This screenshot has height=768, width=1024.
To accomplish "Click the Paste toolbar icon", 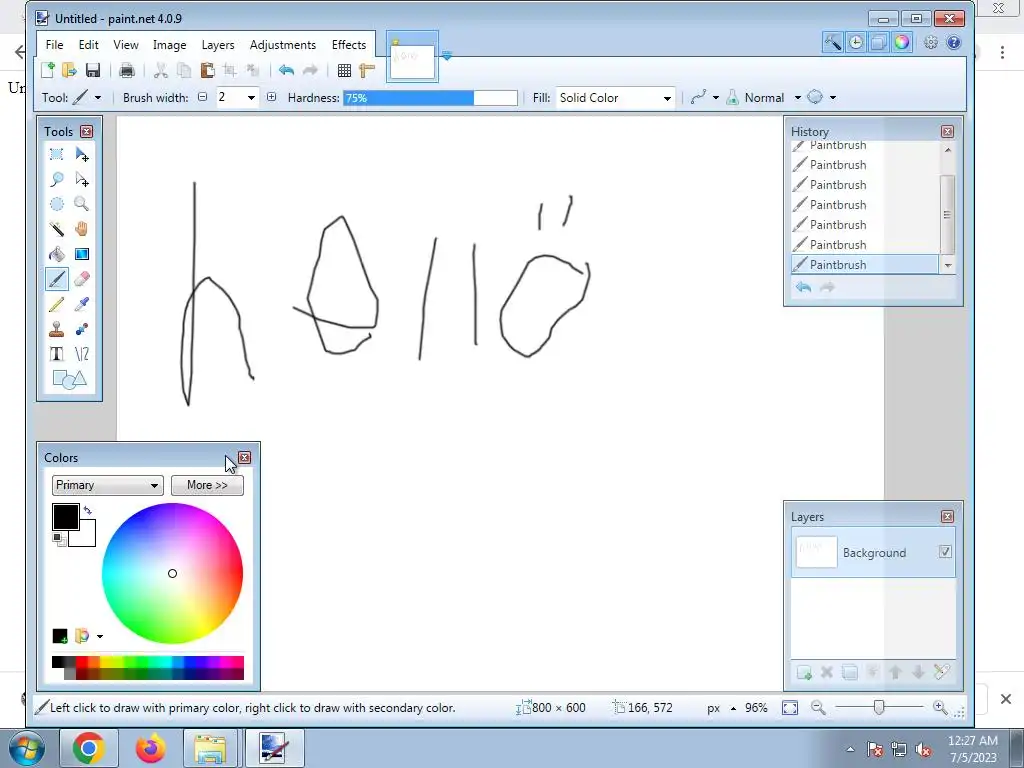I will pos(208,70).
